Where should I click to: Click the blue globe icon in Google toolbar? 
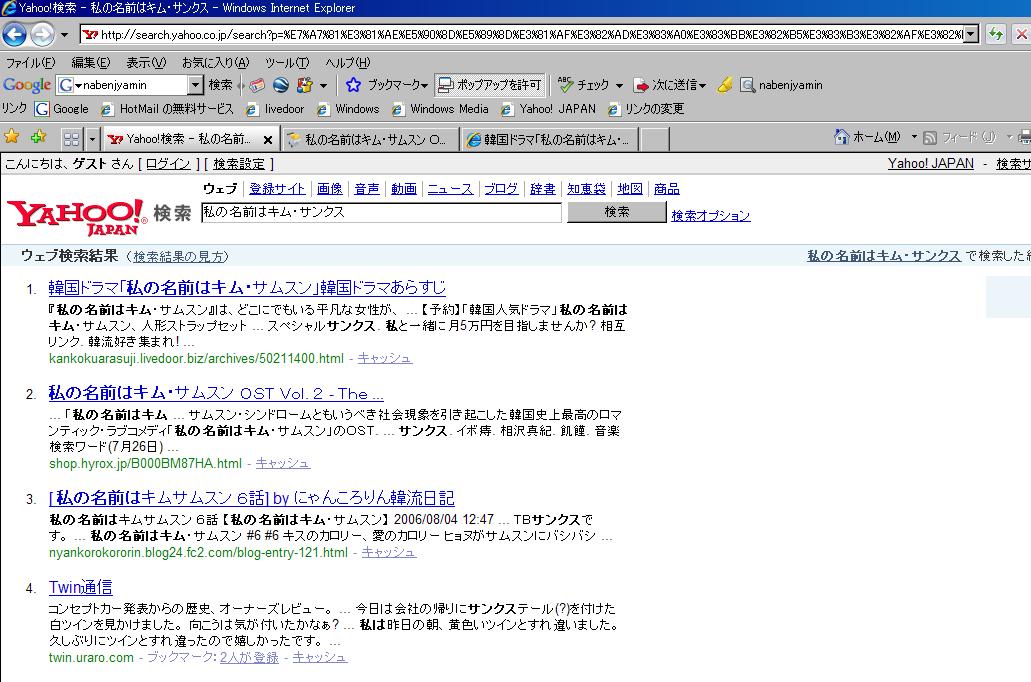click(x=281, y=85)
